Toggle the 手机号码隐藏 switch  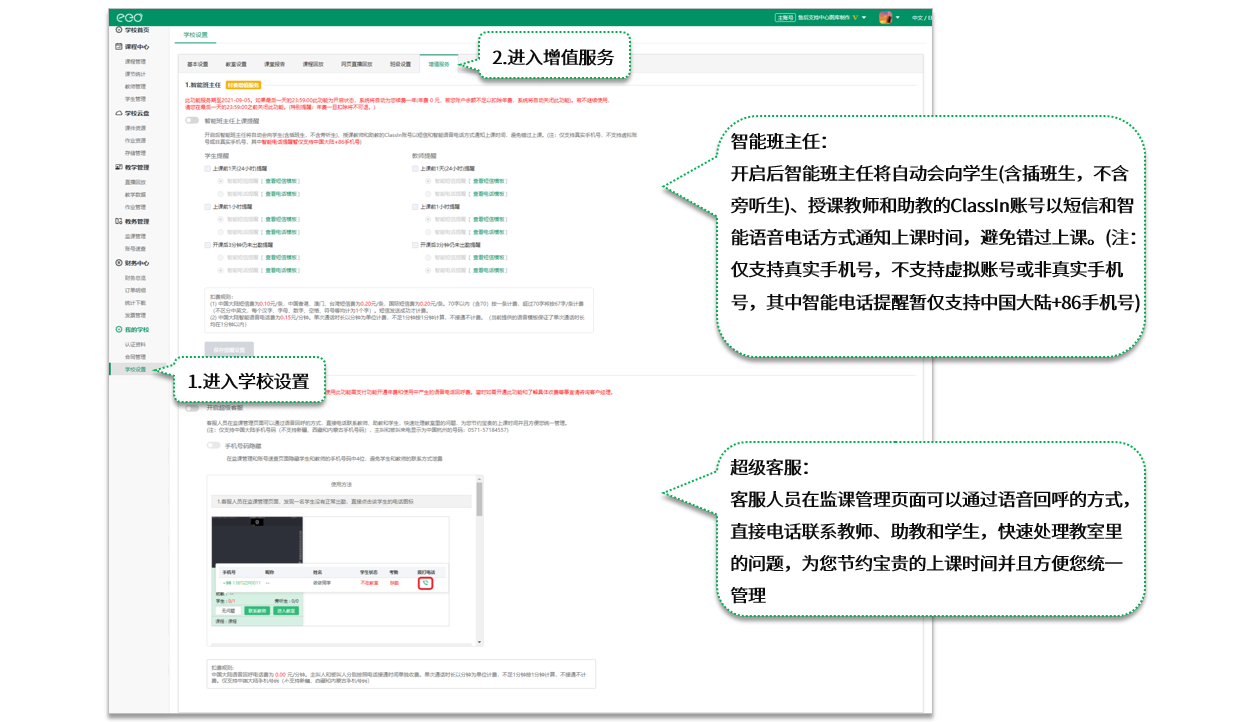(x=213, y=445)
